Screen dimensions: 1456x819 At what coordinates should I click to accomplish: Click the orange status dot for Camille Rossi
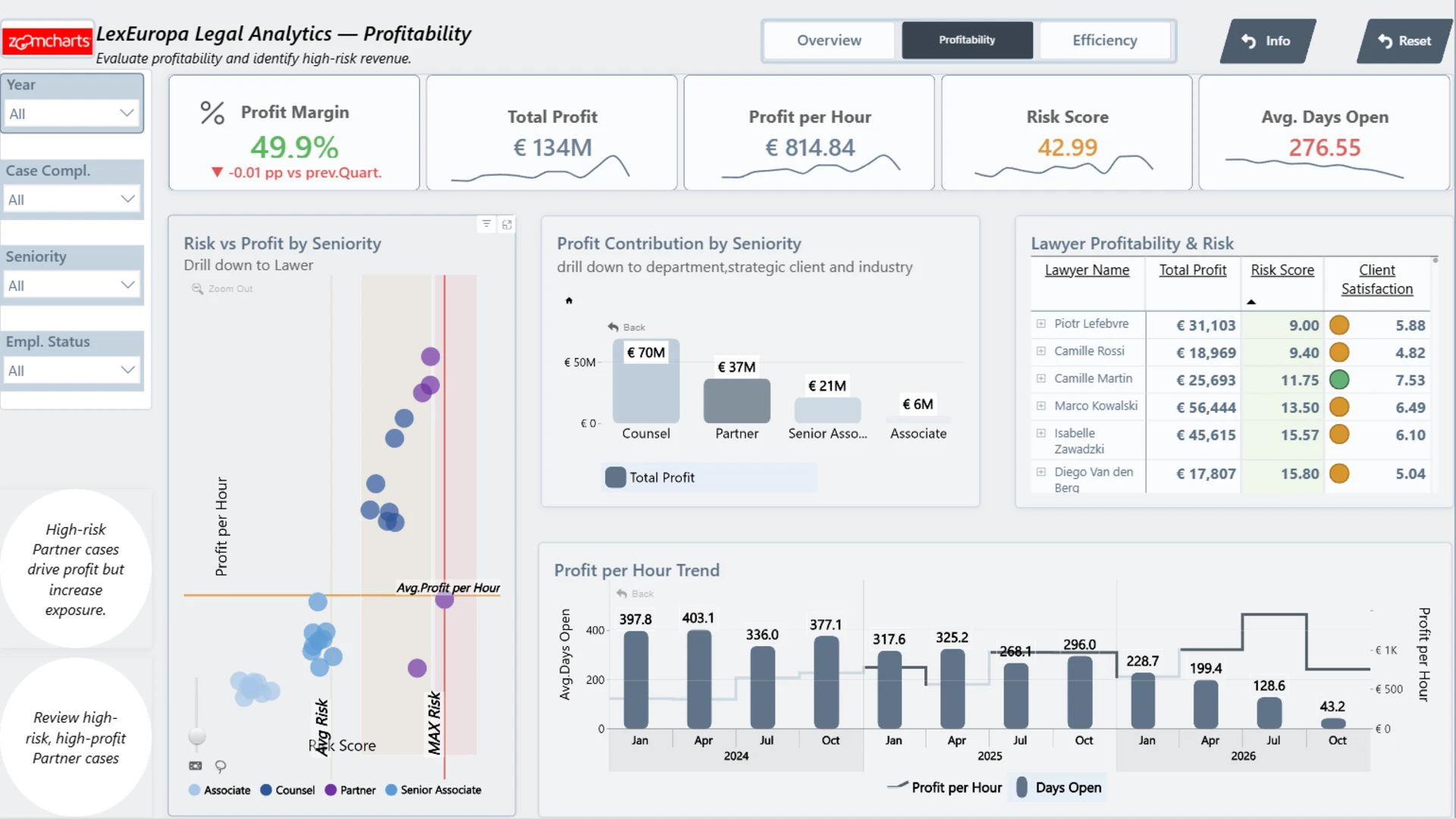[1339, 353]
